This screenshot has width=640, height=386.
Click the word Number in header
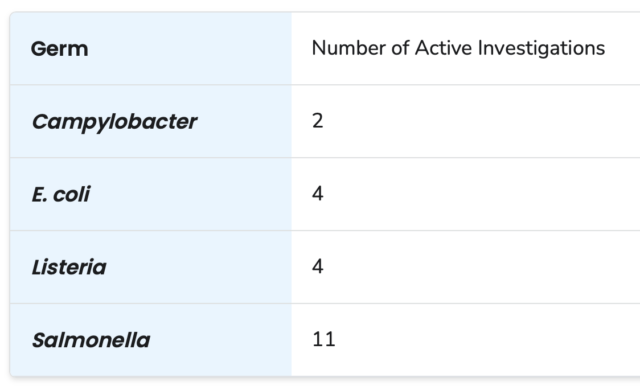click(x=349, y=48)
